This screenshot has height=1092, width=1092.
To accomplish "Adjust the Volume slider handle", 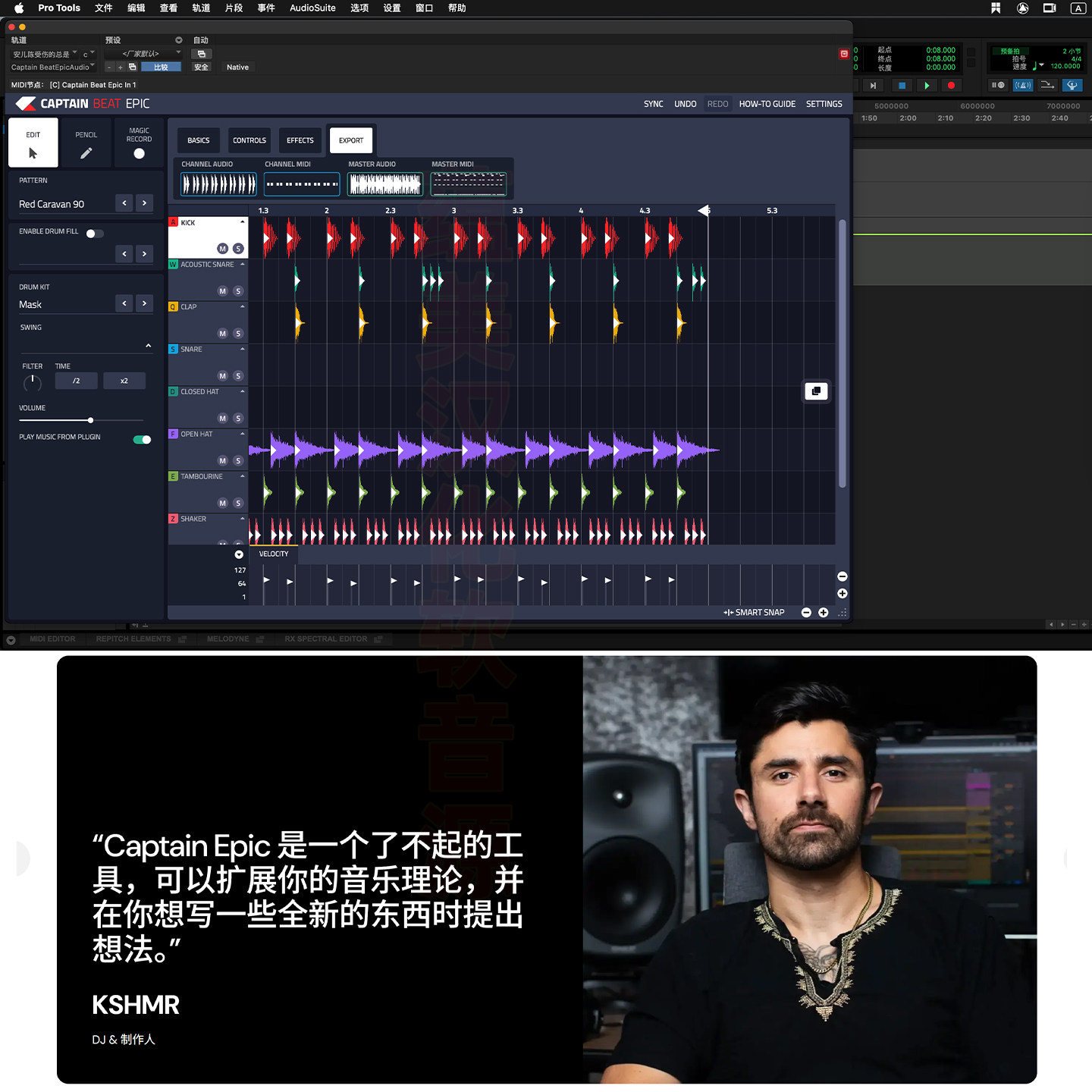I will tap(90, 420).
